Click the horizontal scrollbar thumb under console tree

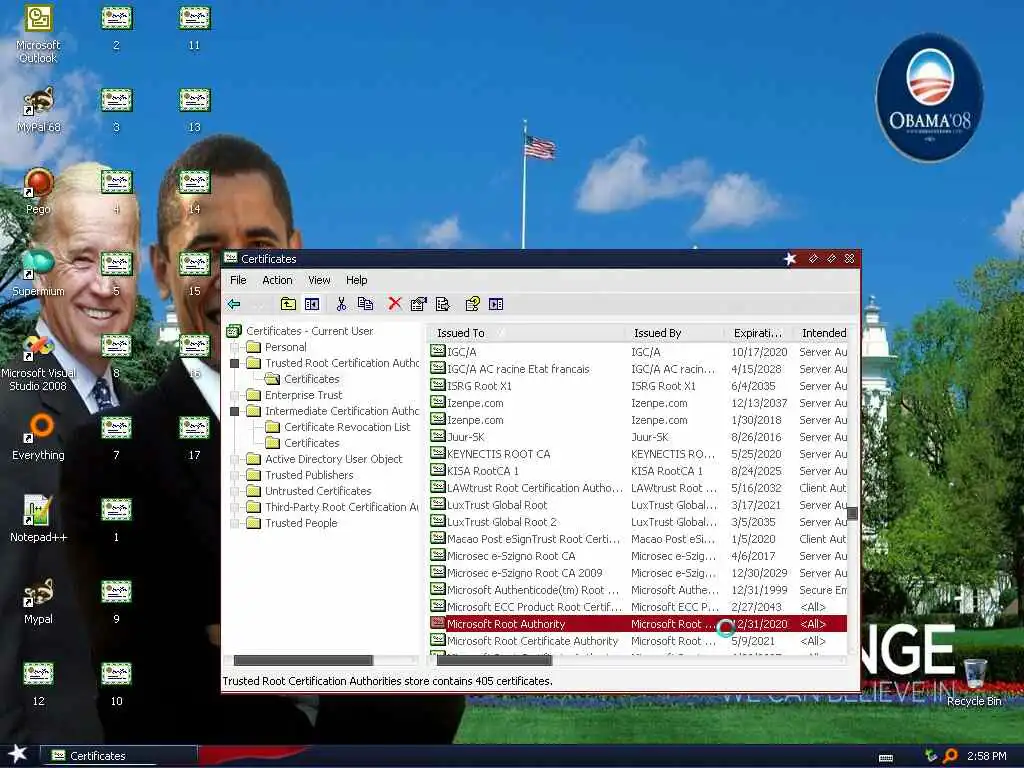click(303, 660)
